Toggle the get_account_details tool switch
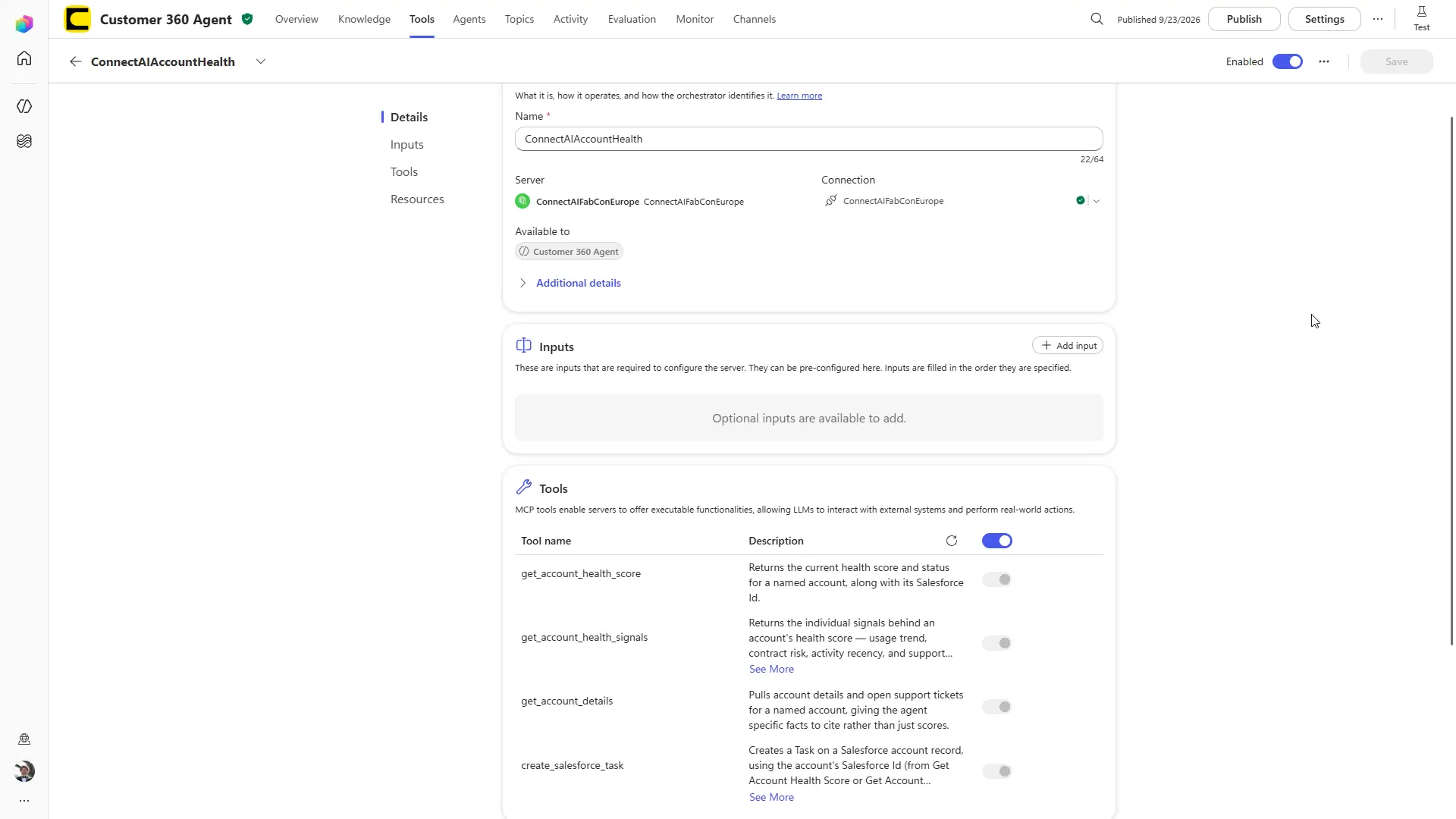The image size is (1456, 819). tap(997, 707)
